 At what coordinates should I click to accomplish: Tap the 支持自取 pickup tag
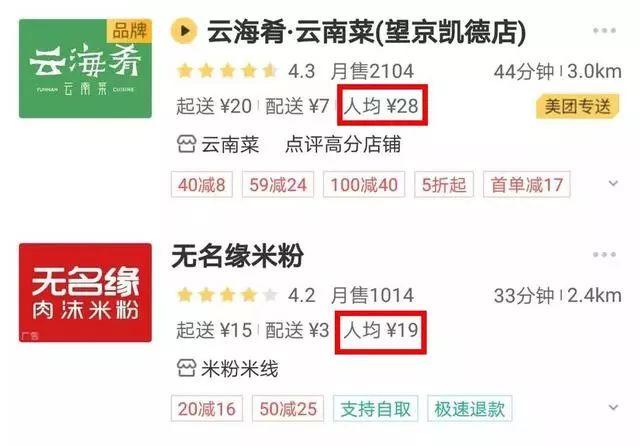[376, 409]
